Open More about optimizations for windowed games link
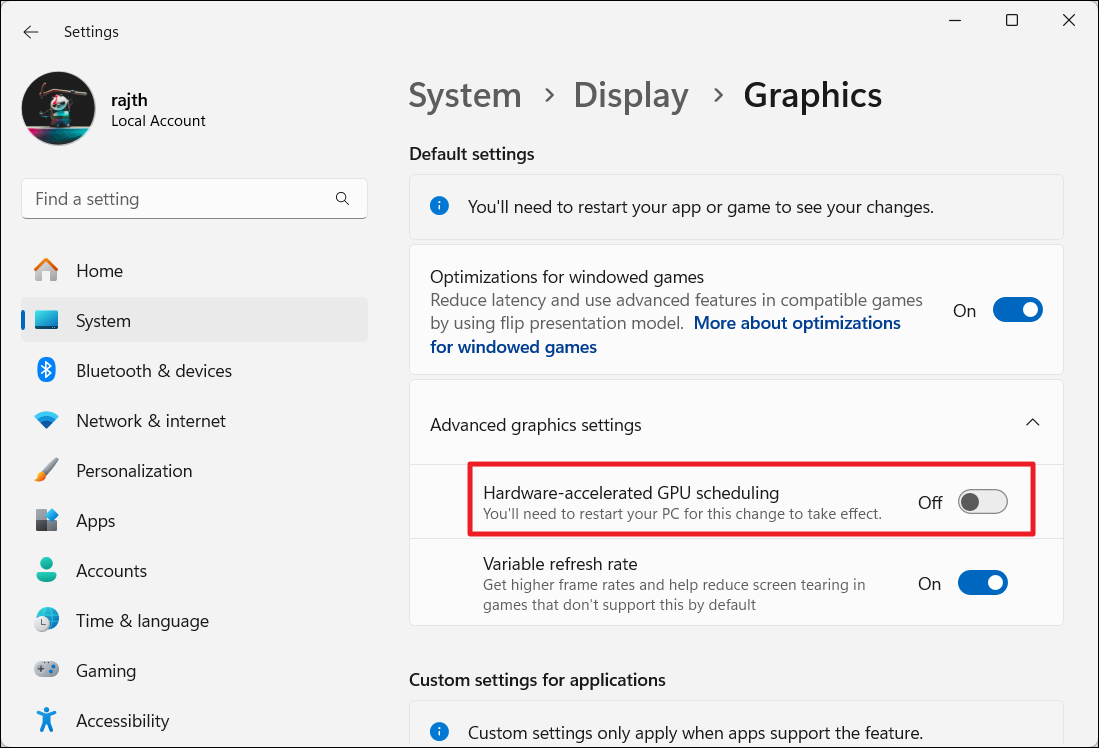 [796, 323]
